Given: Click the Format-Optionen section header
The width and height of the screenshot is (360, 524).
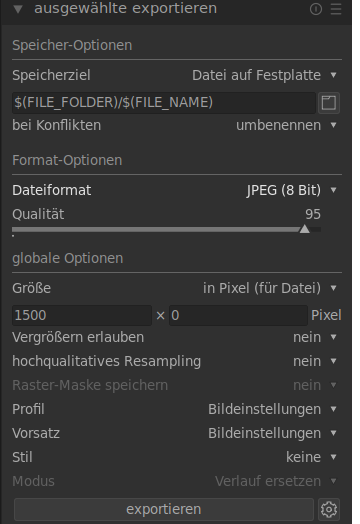Looking at the screenshot, I should point(67,160).
